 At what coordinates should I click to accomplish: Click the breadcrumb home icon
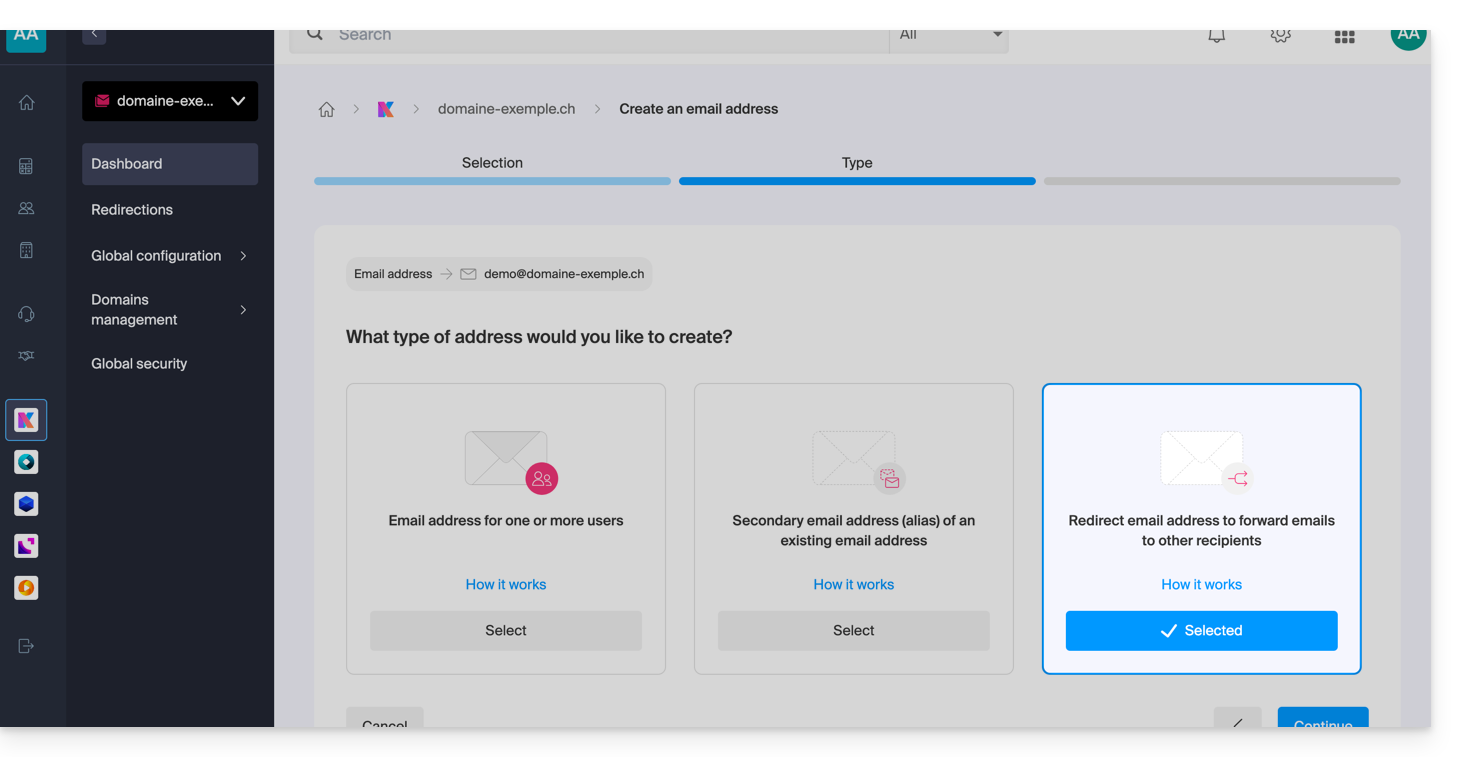click(x=326, y=110)
